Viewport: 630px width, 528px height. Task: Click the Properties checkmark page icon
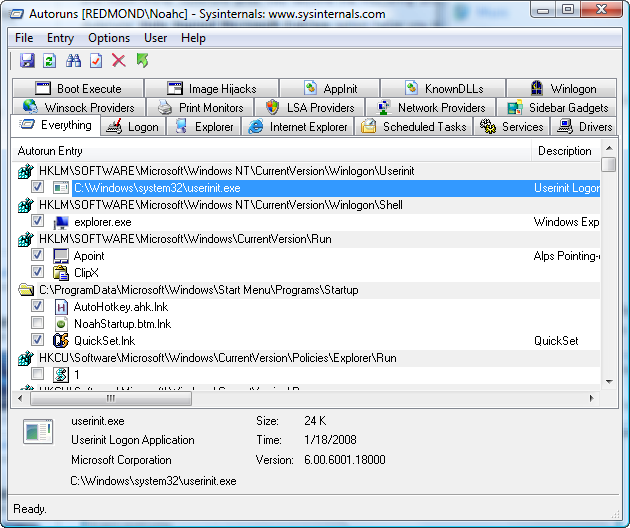[96, 61]
